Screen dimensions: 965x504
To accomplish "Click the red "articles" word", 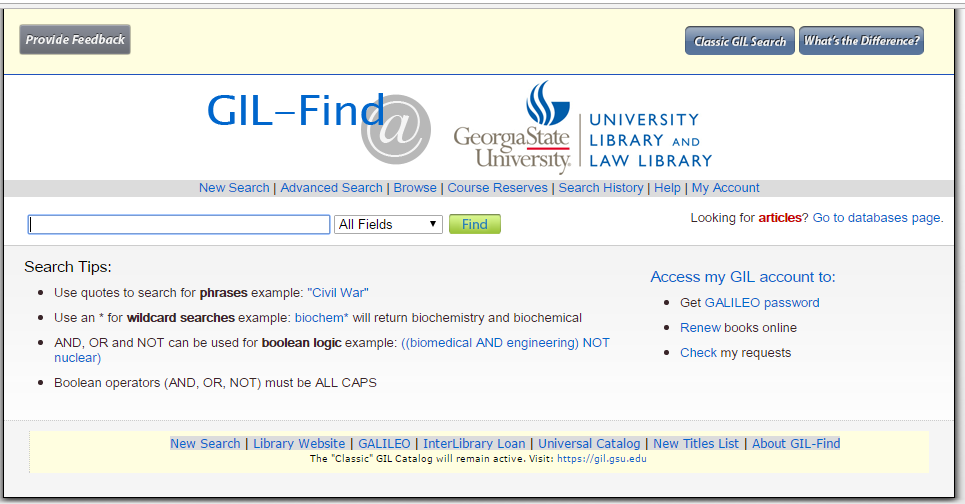I will coord(780,218).
